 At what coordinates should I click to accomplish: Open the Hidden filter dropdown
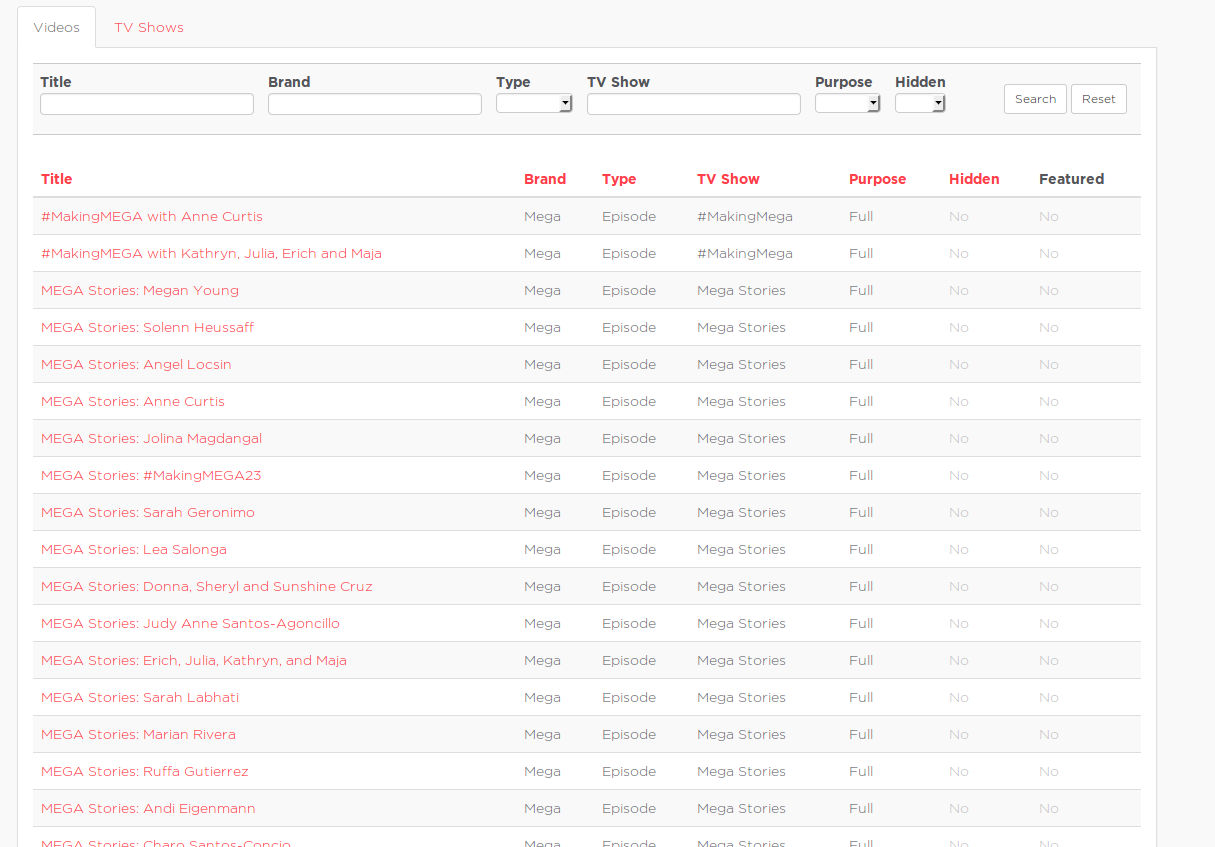point(920,103)
